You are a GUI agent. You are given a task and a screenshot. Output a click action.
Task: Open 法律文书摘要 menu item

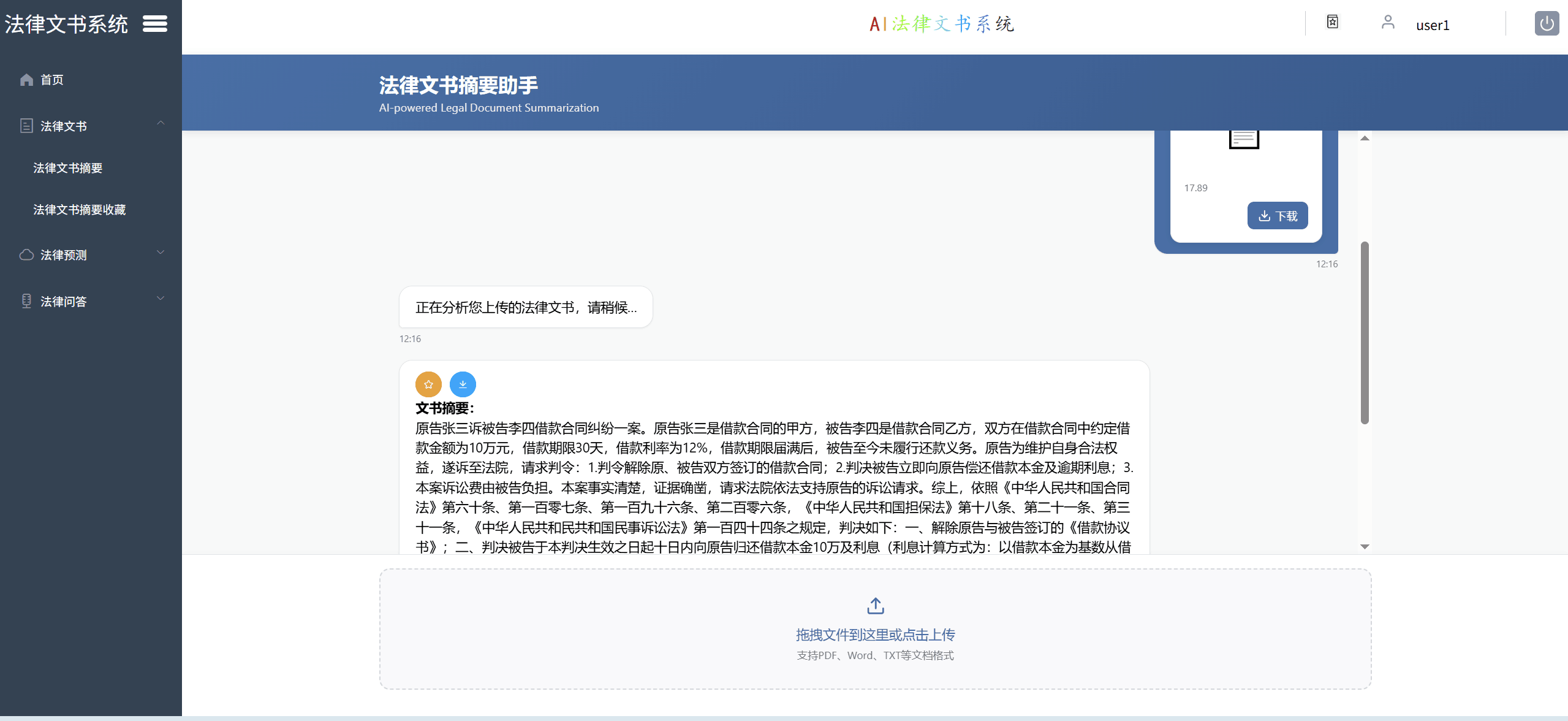click(x=68, y=168)
